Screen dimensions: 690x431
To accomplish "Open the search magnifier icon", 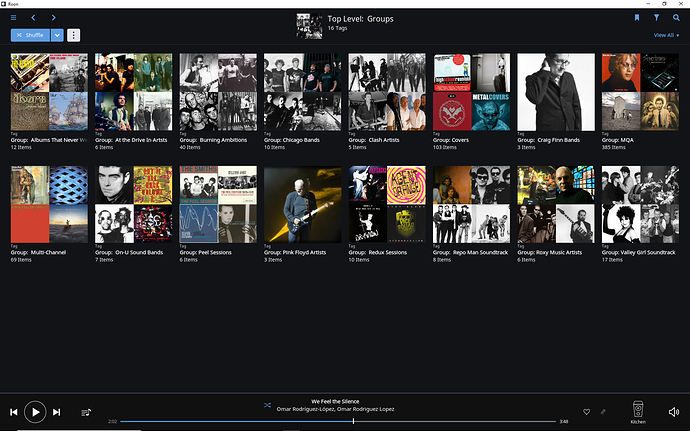I will pyautogui.click(x=676, y=18).
